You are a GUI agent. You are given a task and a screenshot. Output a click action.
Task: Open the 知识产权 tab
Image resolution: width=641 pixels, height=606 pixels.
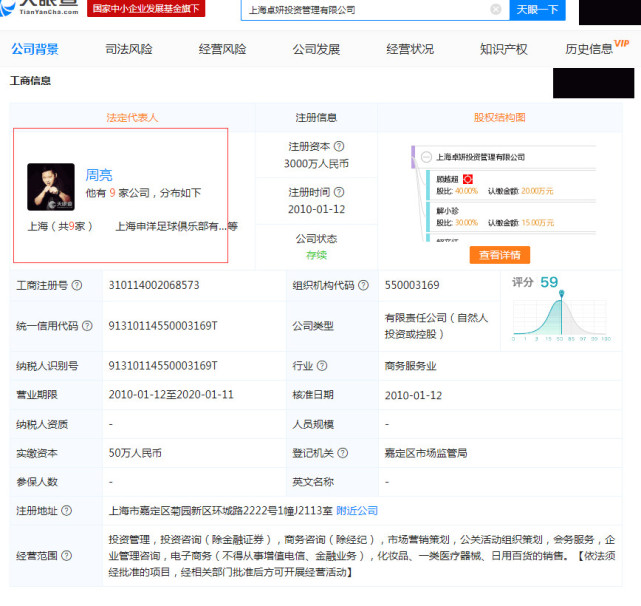[x=504, y=49]
